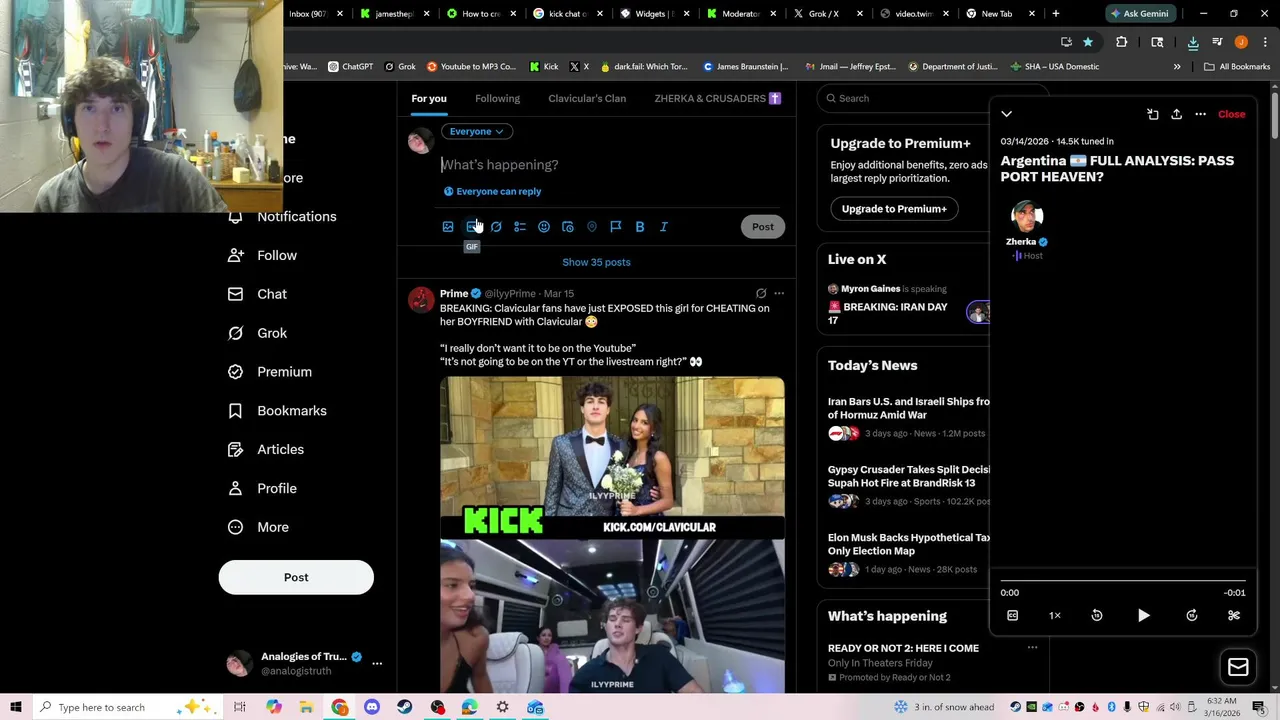
Task: Click the dock/pop-out icon in Space player
Action: pyautogui.click(x=1153, y=114)
